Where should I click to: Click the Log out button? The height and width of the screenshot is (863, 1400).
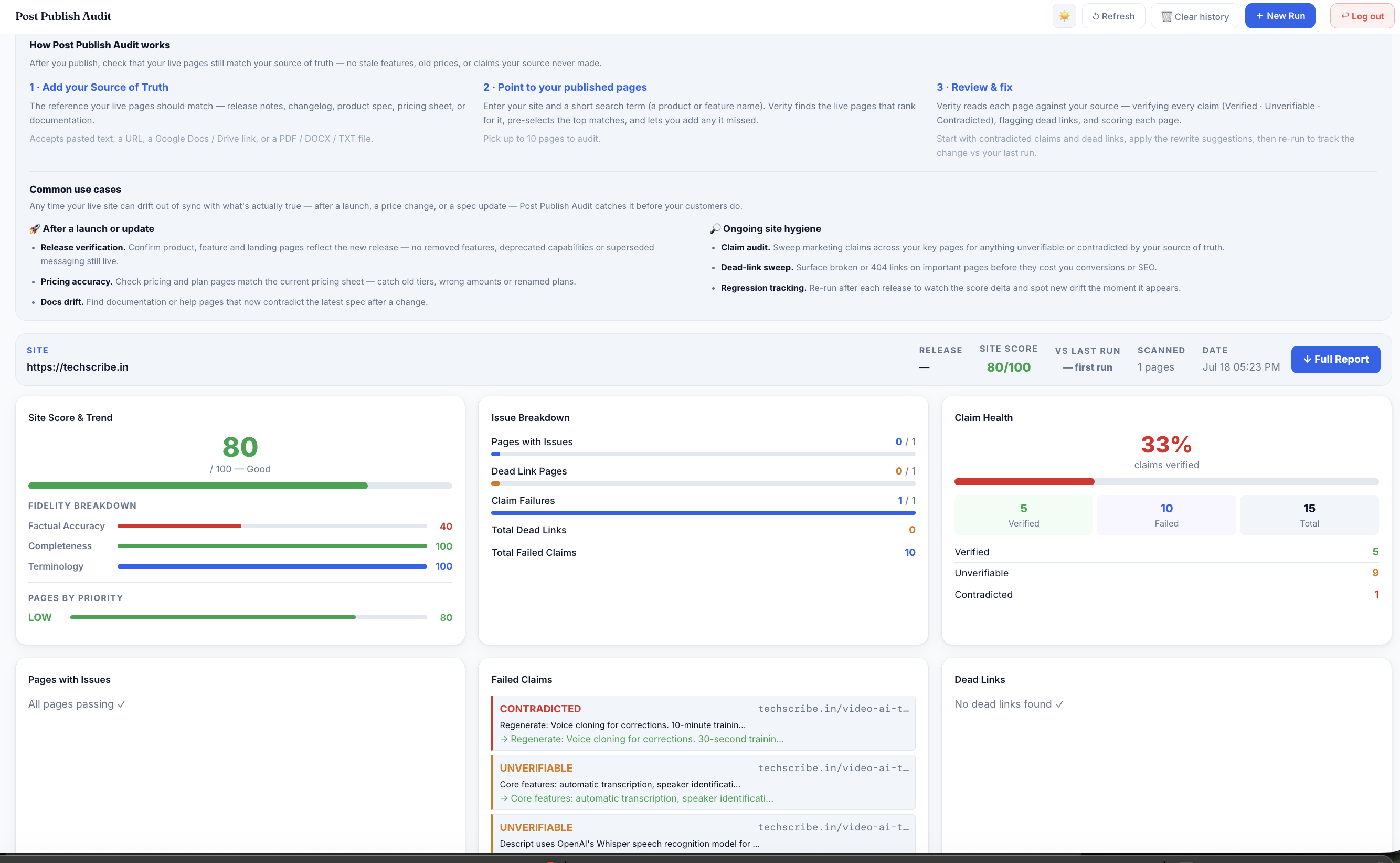[1362, 16]
